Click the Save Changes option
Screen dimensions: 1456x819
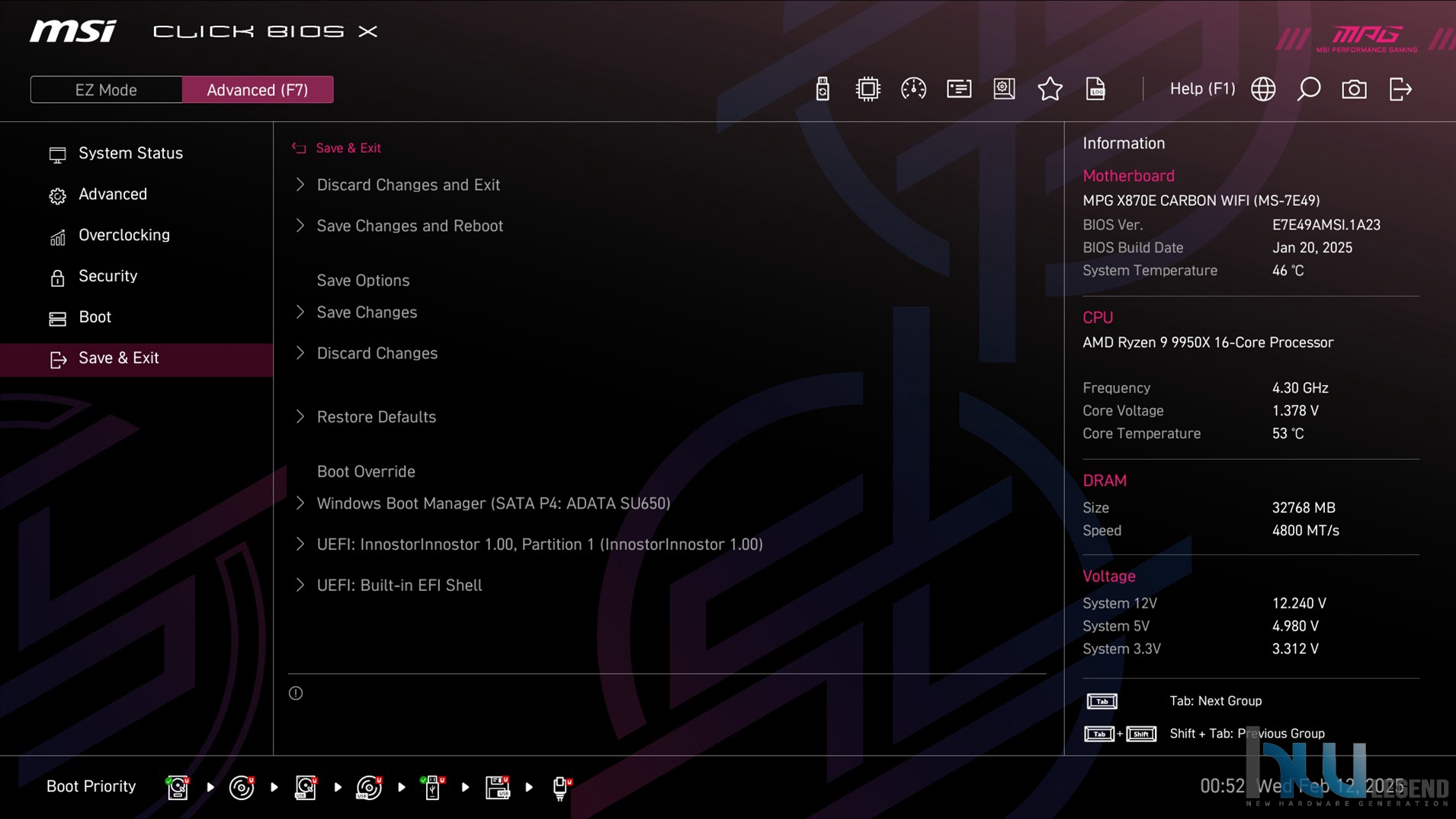(367, 313)
